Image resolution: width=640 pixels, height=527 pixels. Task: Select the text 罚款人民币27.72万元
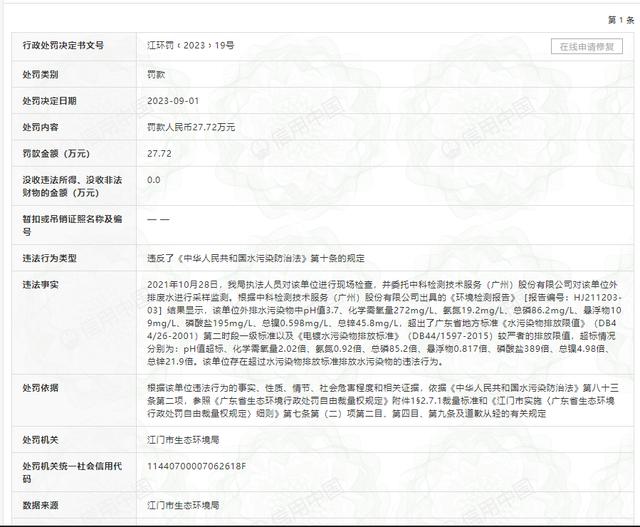coord(191,127)
